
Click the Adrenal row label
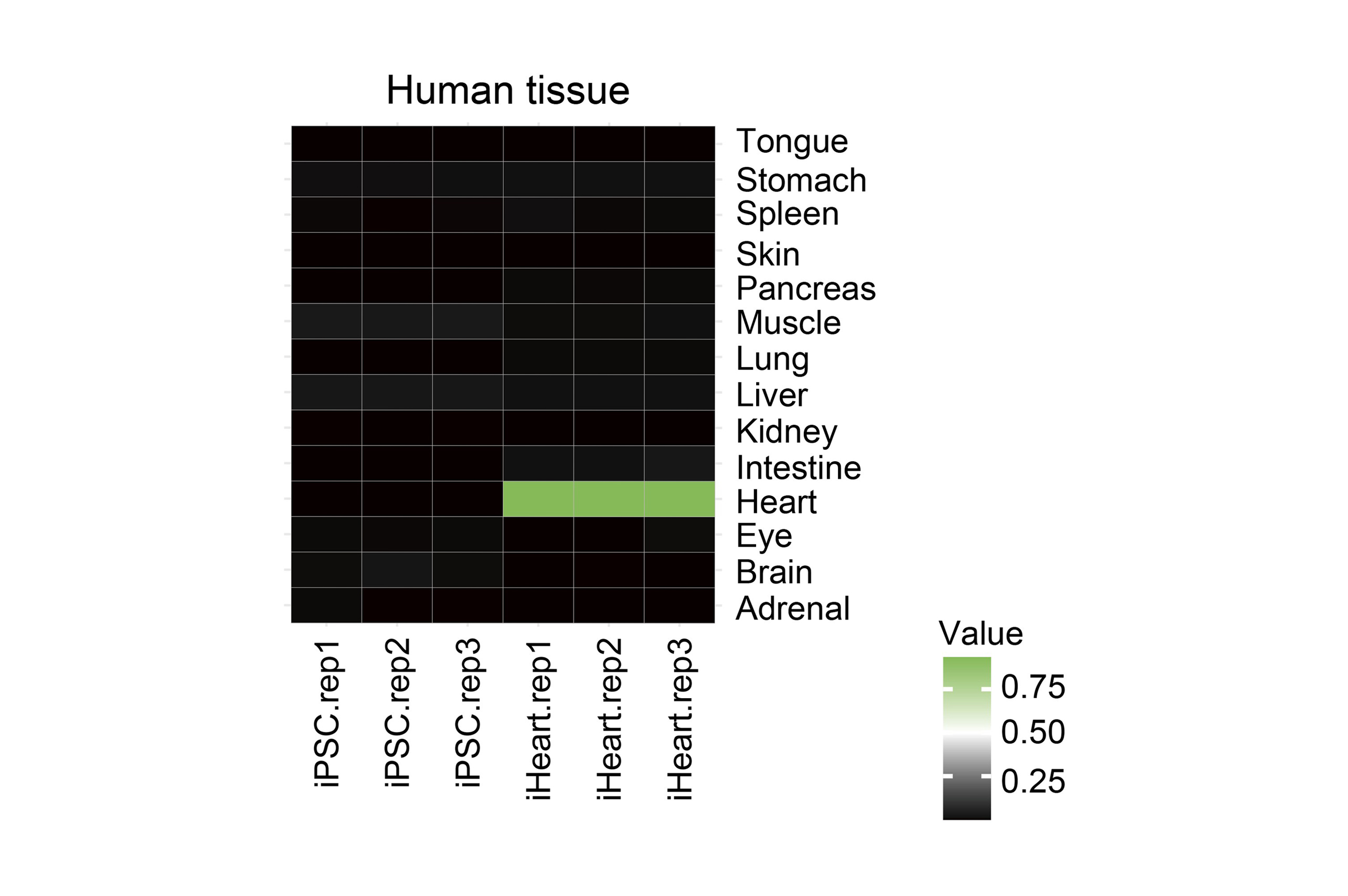[x=792, y=608]
